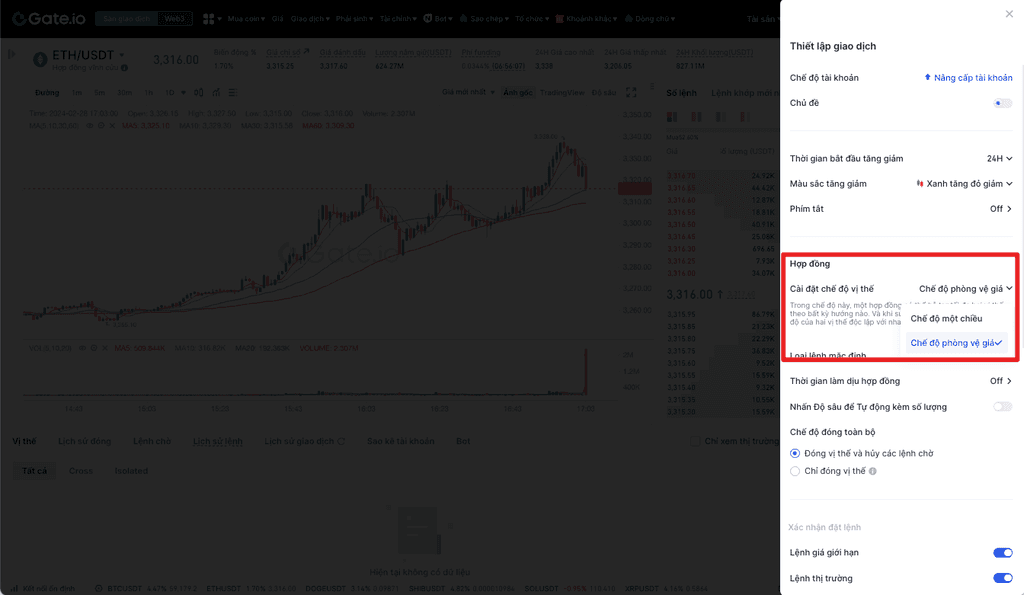Expand the Phím tắt Off setting

[1000, 209]
